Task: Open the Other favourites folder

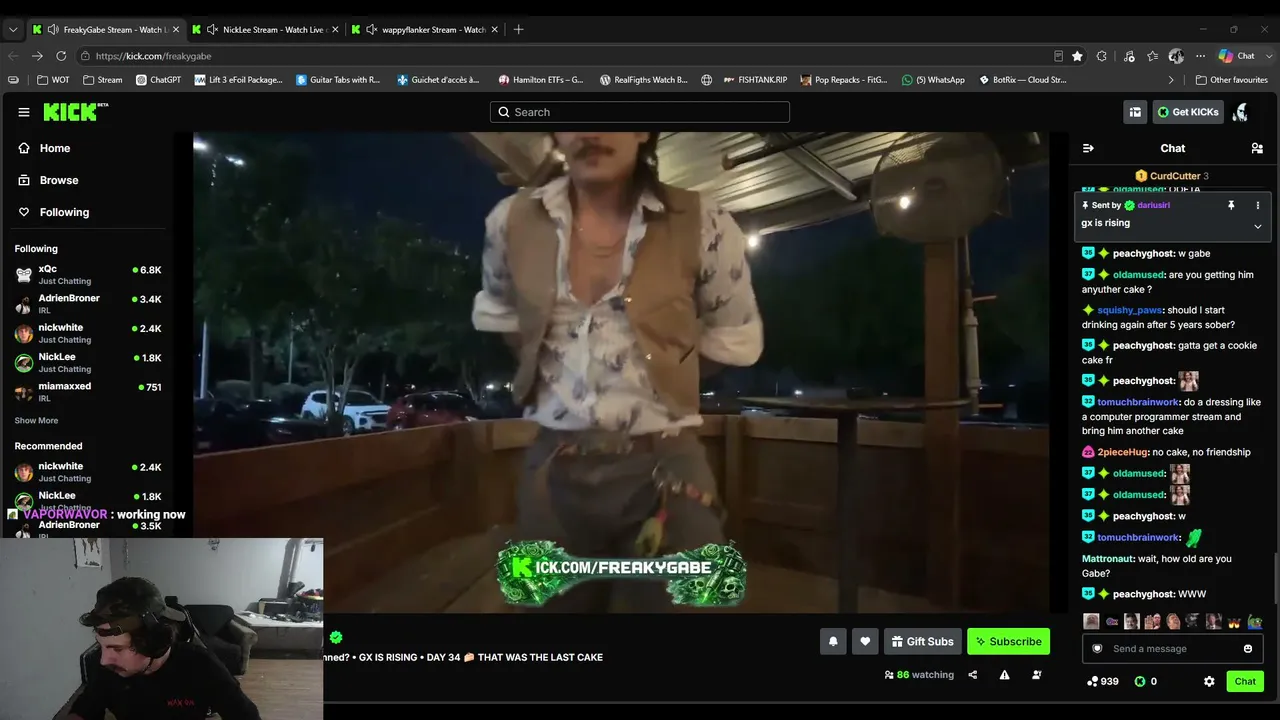Action: pyautogui.click(x=1231, y=80)
